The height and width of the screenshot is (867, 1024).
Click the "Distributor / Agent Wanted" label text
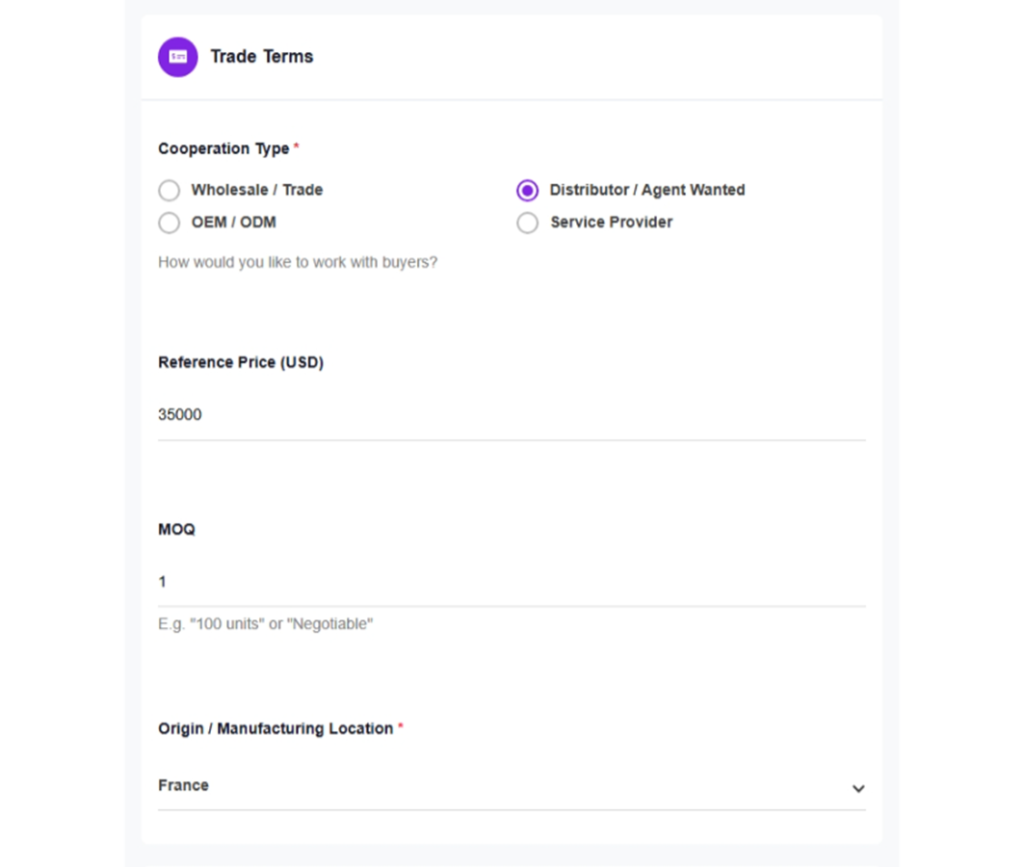[x=647, y=190]
